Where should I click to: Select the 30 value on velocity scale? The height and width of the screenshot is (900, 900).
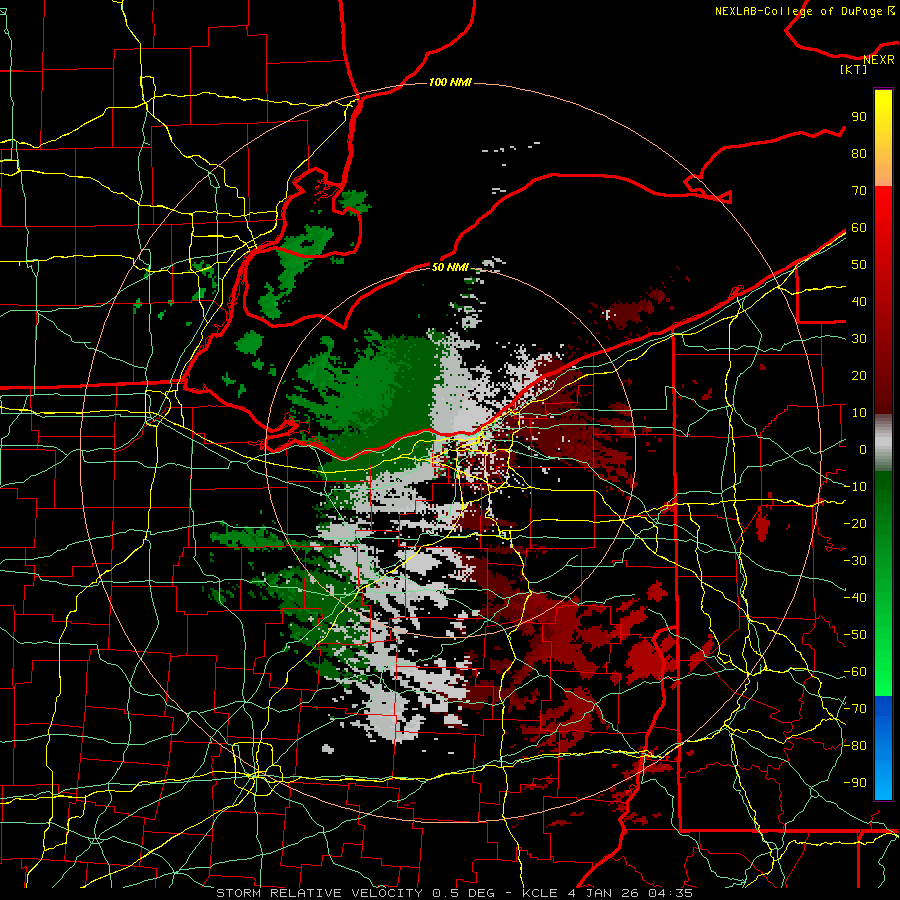(x=859, y=339)
